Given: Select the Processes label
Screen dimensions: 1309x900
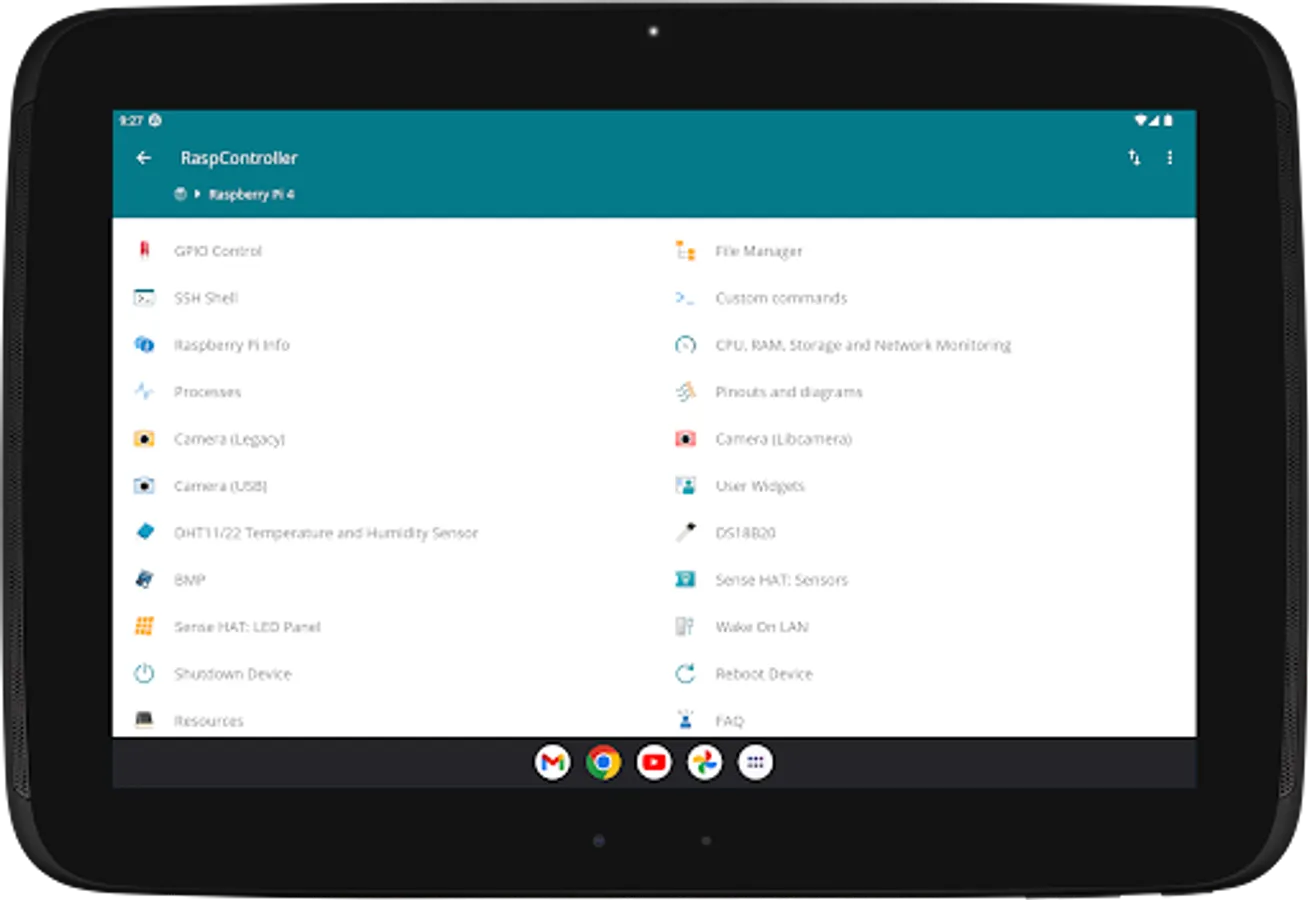Looking at the screenshot, I should [208, 392].
